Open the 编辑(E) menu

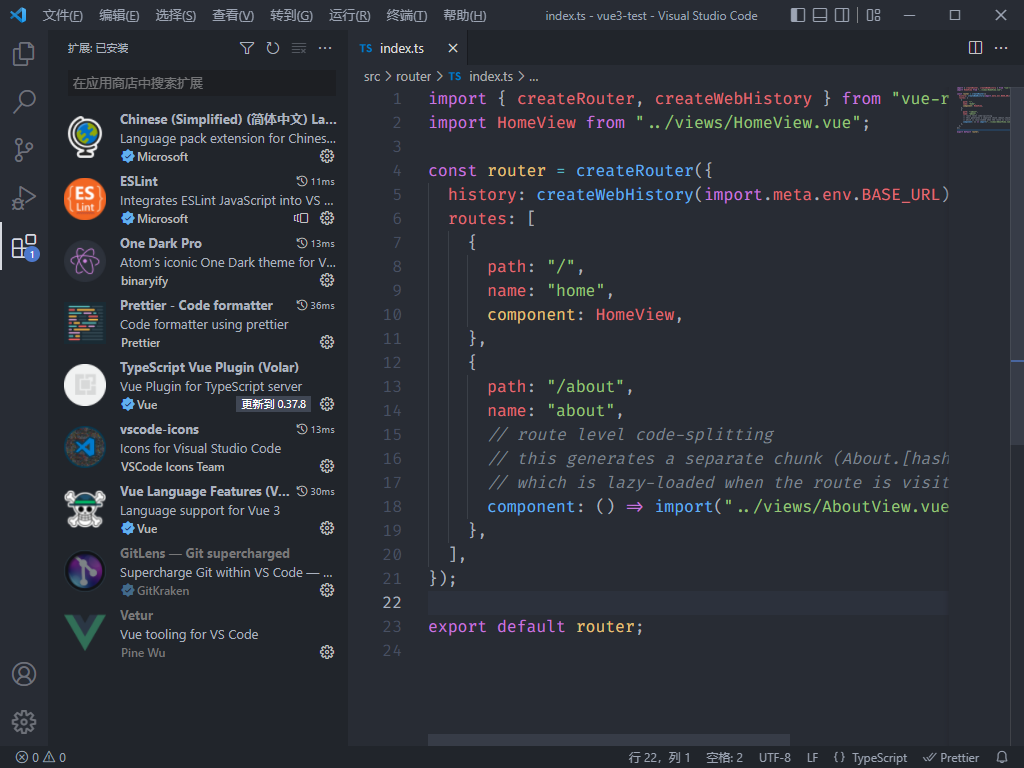click(119, 16)
